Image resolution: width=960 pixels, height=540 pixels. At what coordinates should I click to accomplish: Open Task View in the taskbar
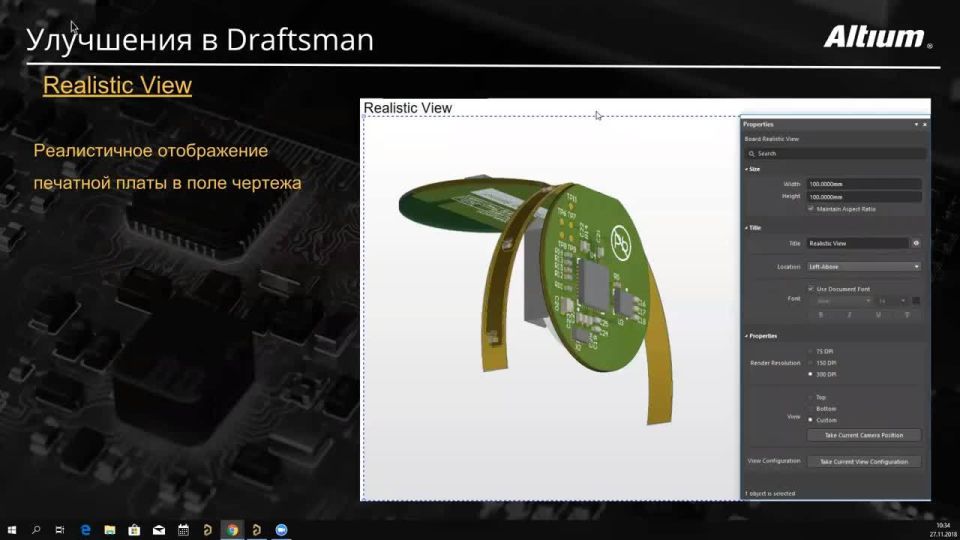point(60,530)
